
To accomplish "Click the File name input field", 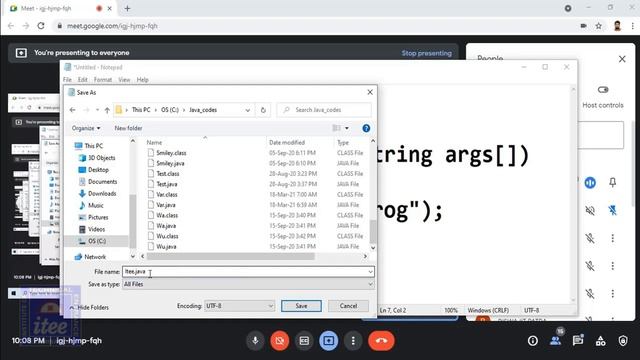I will (248, 271).
